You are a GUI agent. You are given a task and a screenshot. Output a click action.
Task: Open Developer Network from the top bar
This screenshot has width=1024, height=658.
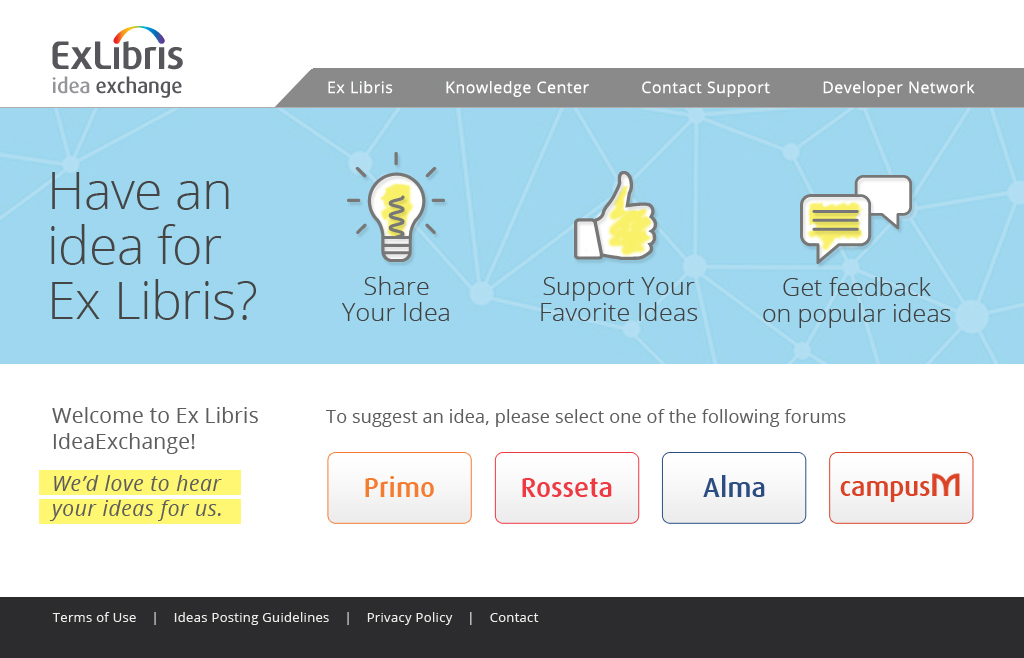pos(898,87)
